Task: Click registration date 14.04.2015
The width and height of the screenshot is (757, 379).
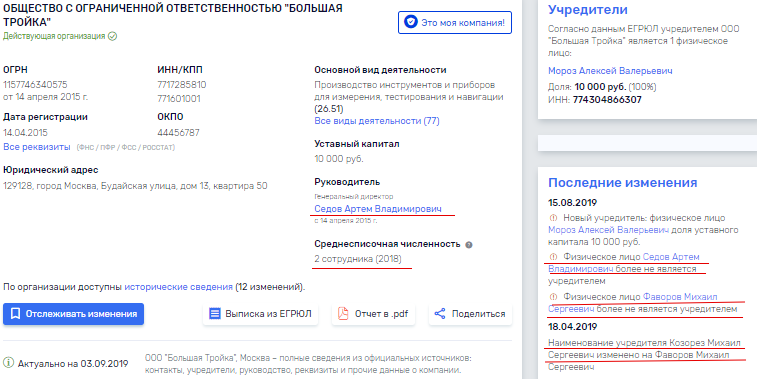Action: 25,133
